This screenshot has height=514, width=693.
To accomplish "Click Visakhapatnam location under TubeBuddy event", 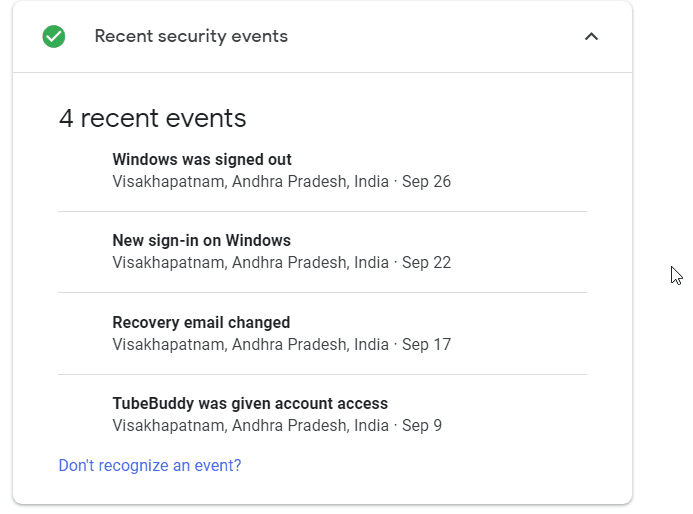I will click(251, 425).
